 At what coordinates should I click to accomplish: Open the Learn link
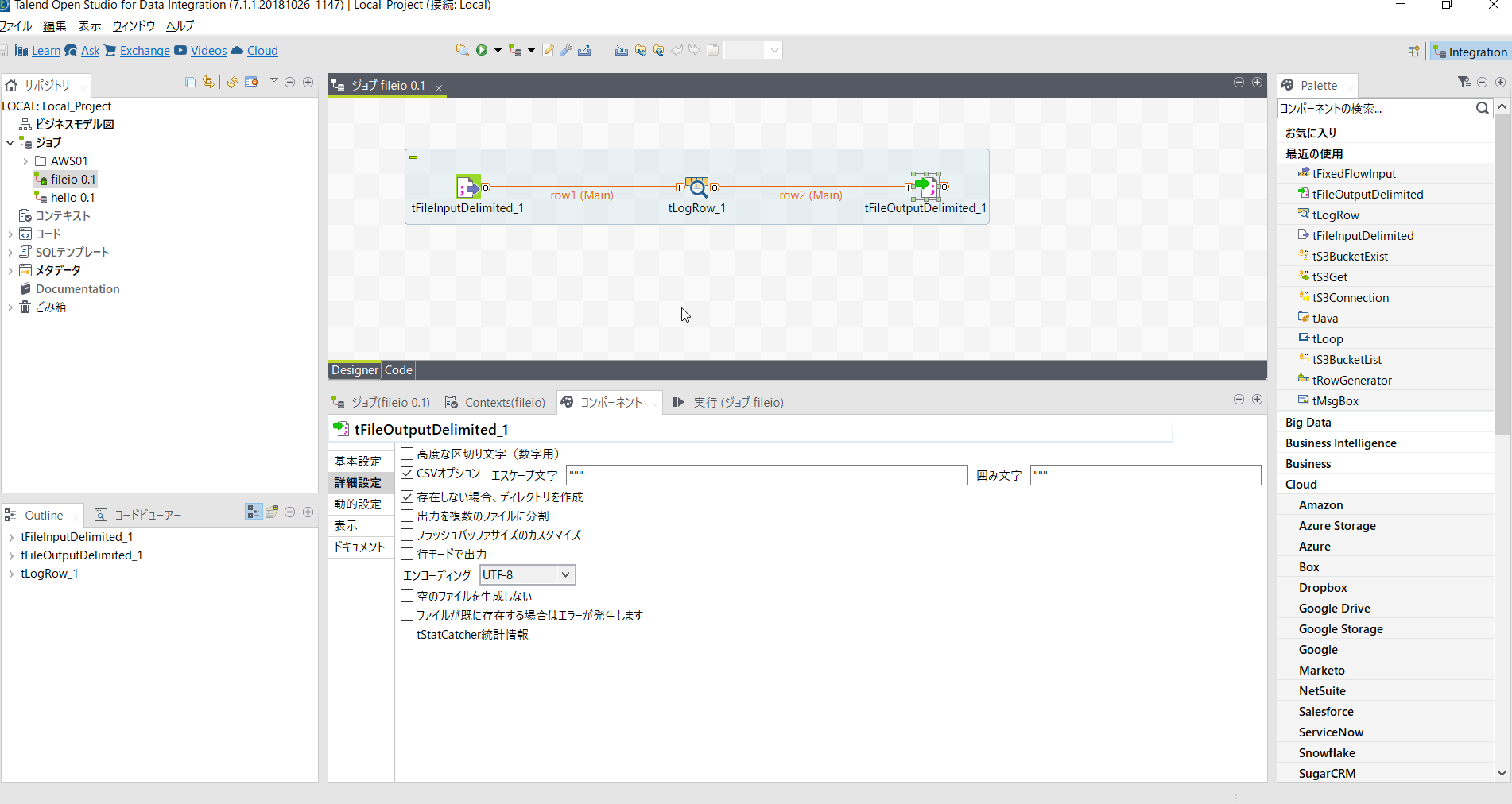[46, 51]
